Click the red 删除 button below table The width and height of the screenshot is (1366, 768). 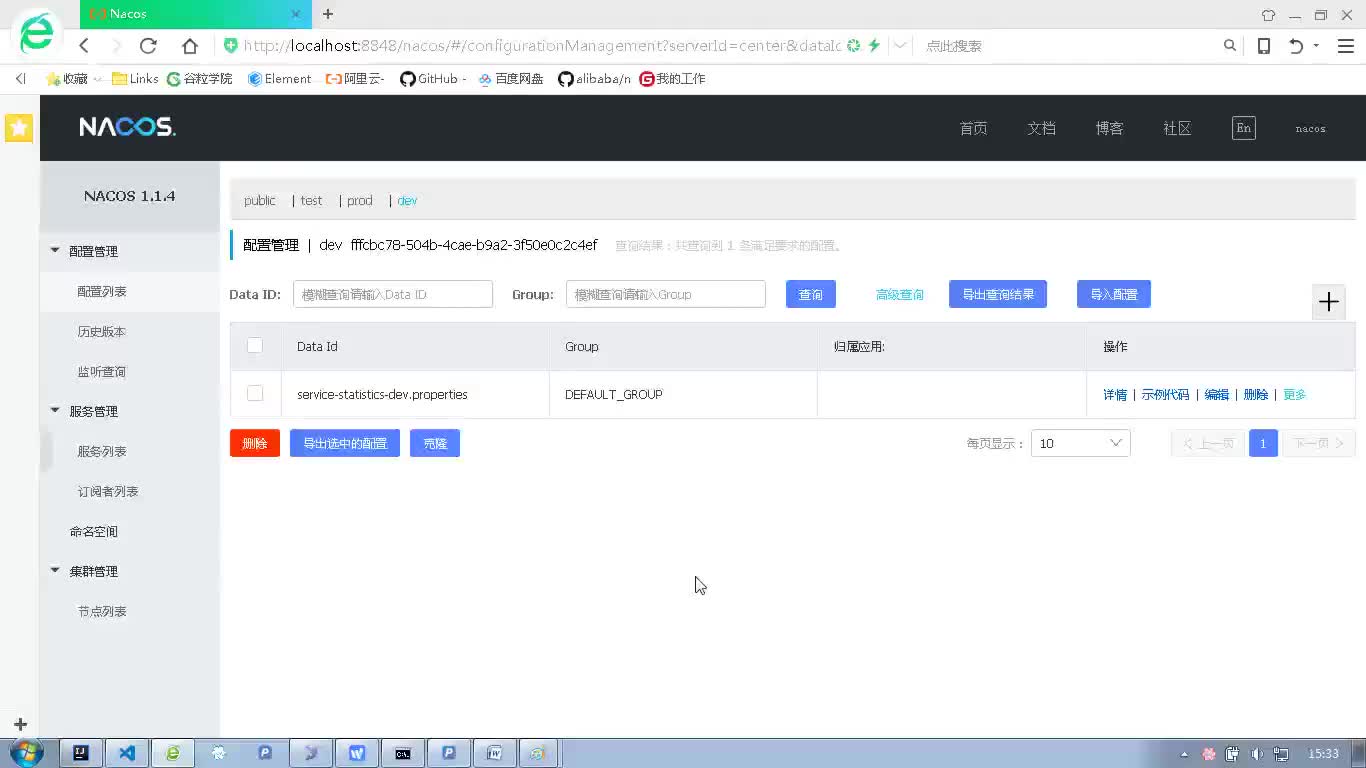(255, 443)
